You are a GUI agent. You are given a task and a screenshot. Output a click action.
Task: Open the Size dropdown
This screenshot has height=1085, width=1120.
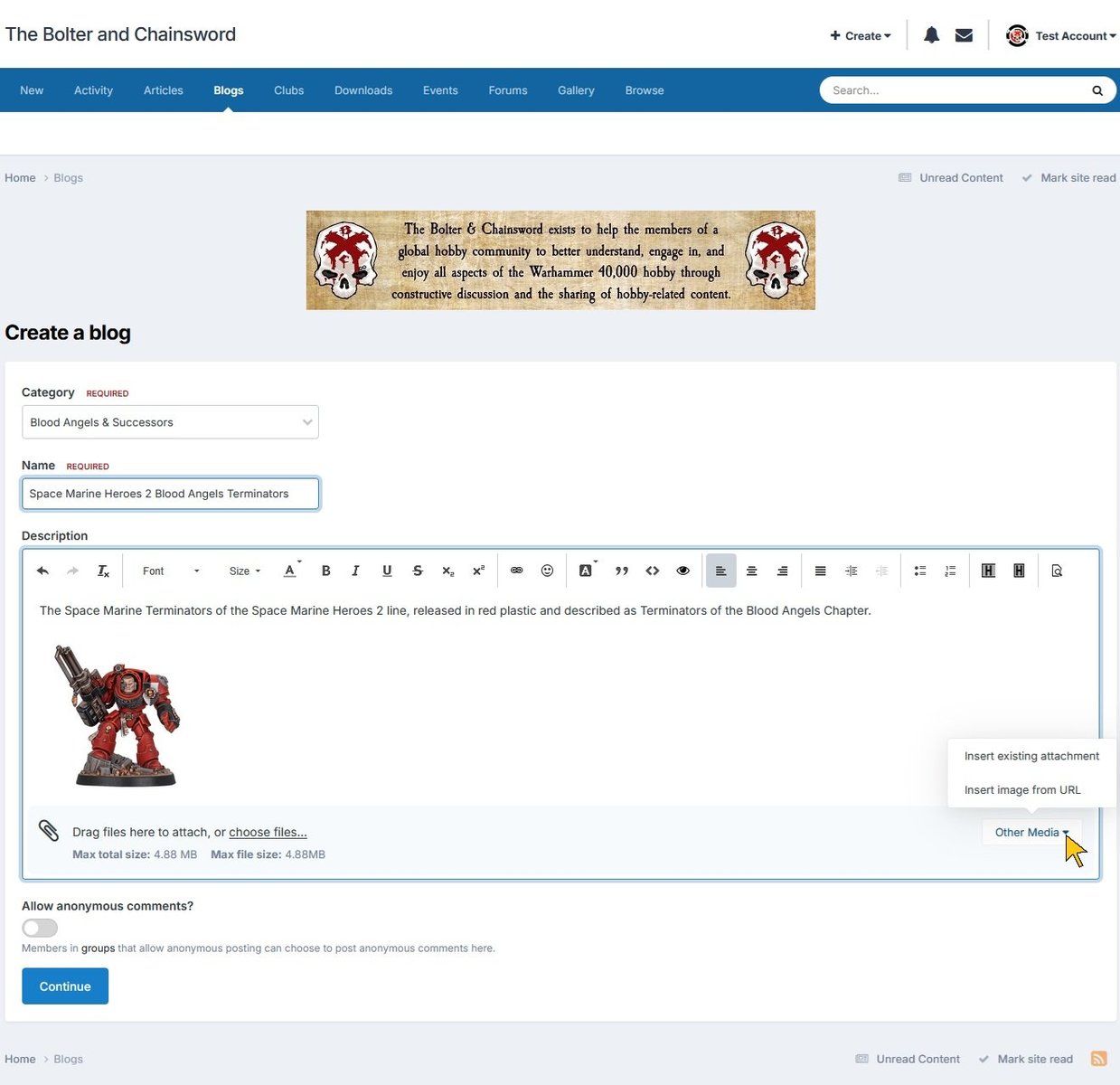point(245,571)
